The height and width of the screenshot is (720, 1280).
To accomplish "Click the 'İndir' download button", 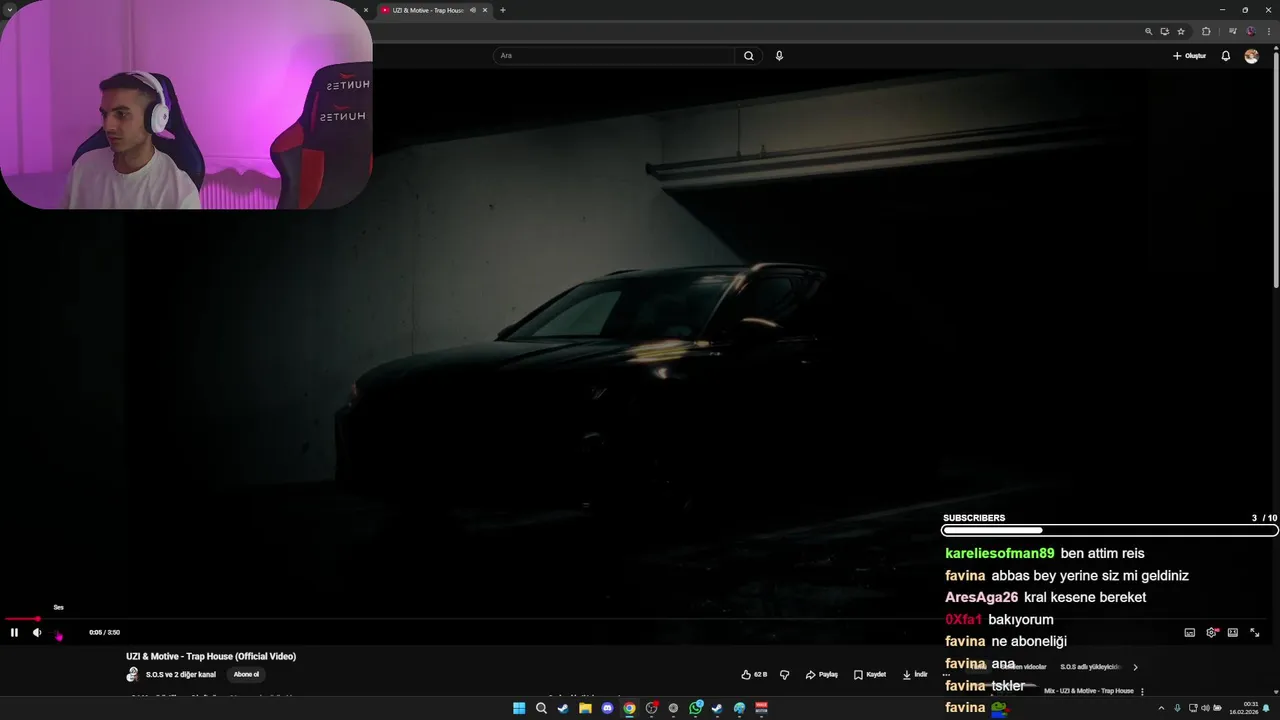I will click(915, 675).
